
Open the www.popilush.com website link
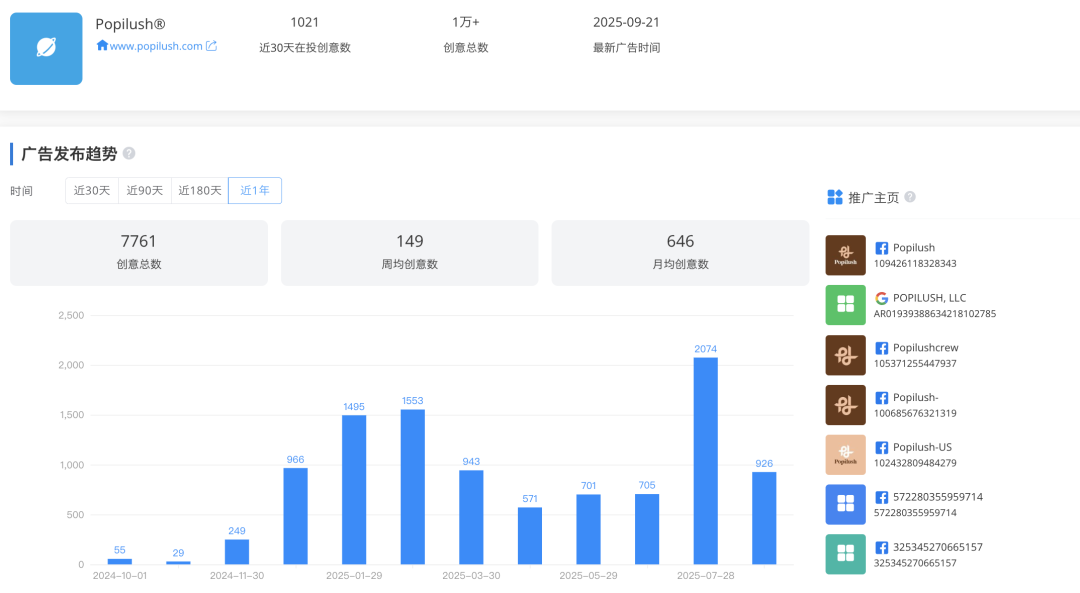point(156,46)
